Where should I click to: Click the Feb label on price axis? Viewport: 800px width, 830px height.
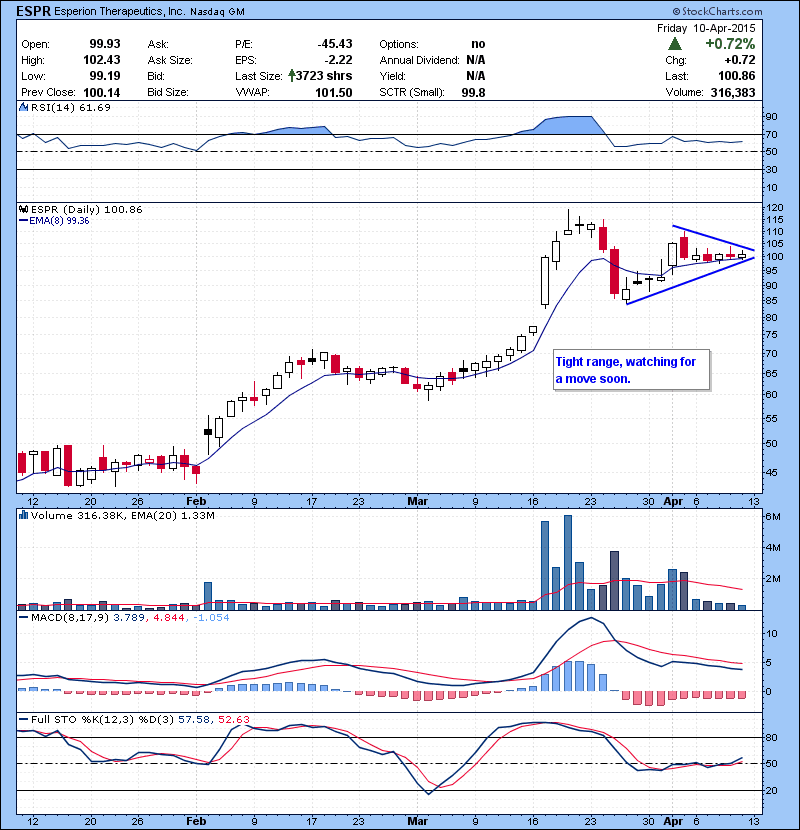tap(196, 501)
